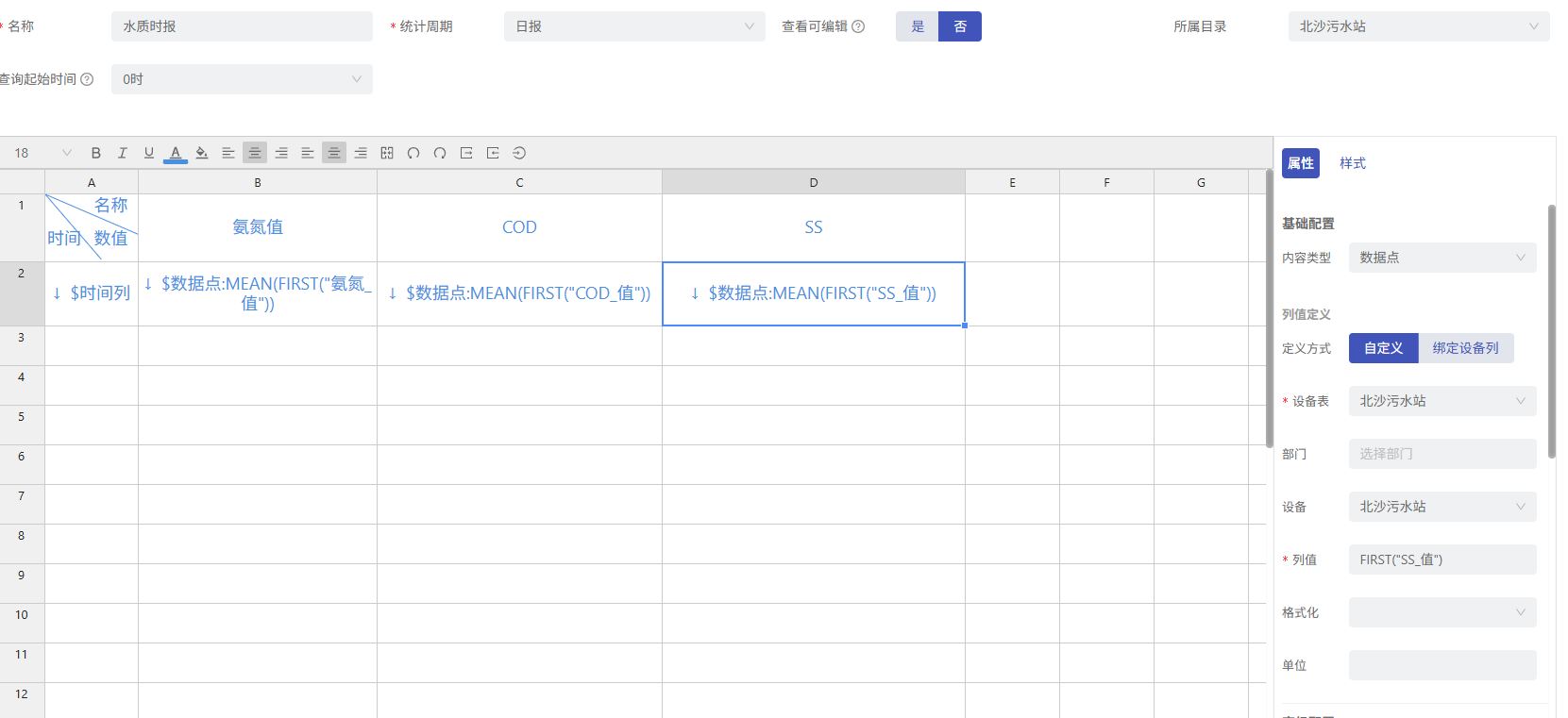Open the 统计周期 dropdown showing 日报
This screenshot has height=718, width=1568.
pyautogui.click(x=634, y=26)
